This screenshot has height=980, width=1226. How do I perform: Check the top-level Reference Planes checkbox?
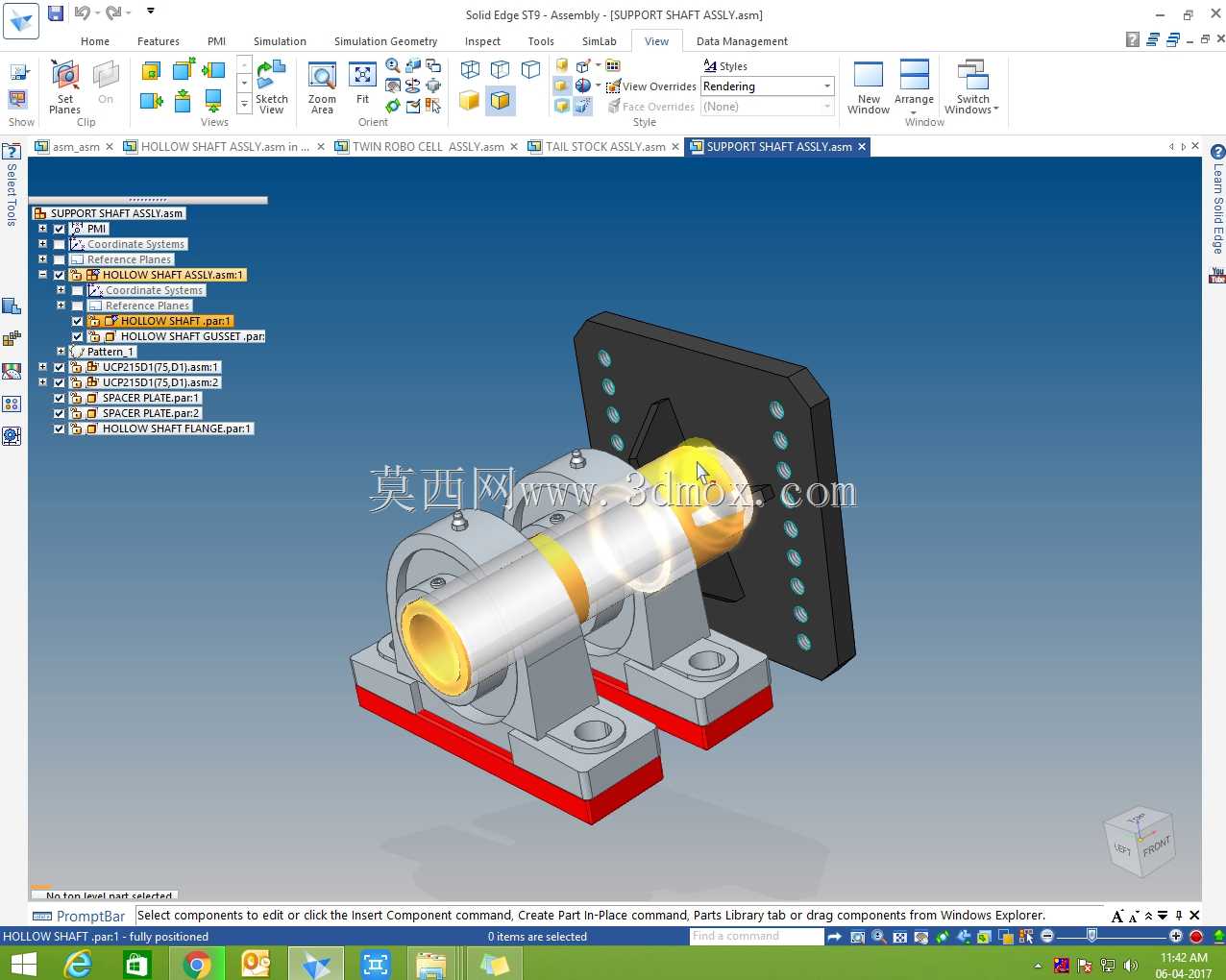pyautogui.click(x=60, y=259)
